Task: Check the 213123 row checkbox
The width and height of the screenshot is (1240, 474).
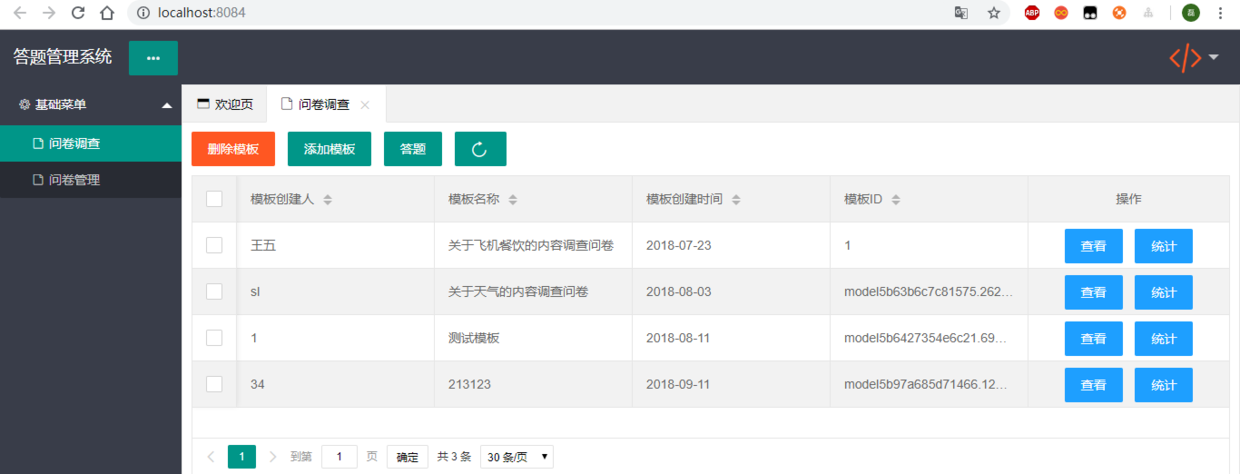Action: point(214,384)
